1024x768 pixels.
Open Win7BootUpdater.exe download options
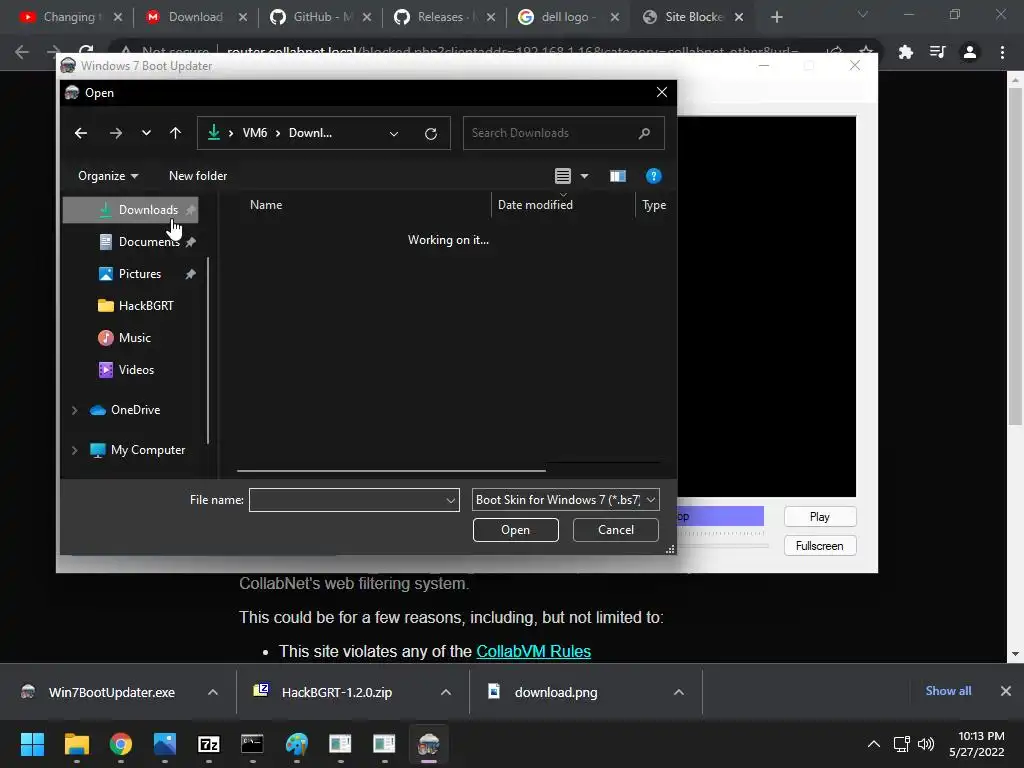tap(213, 692)
